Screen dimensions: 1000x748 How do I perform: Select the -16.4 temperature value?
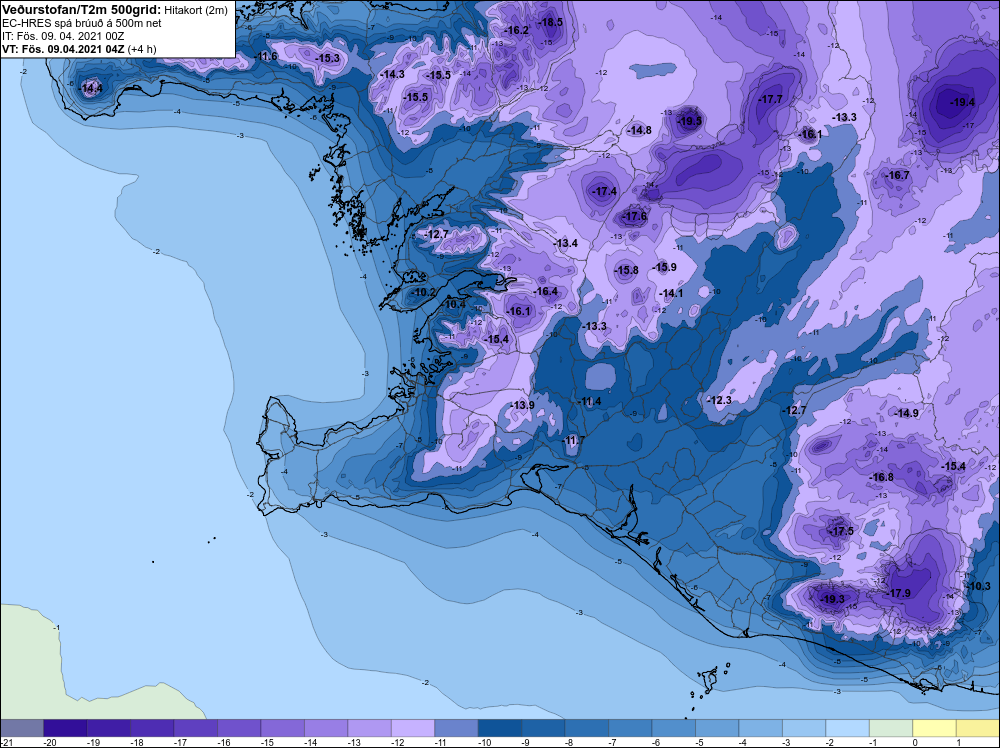[546, 291]
